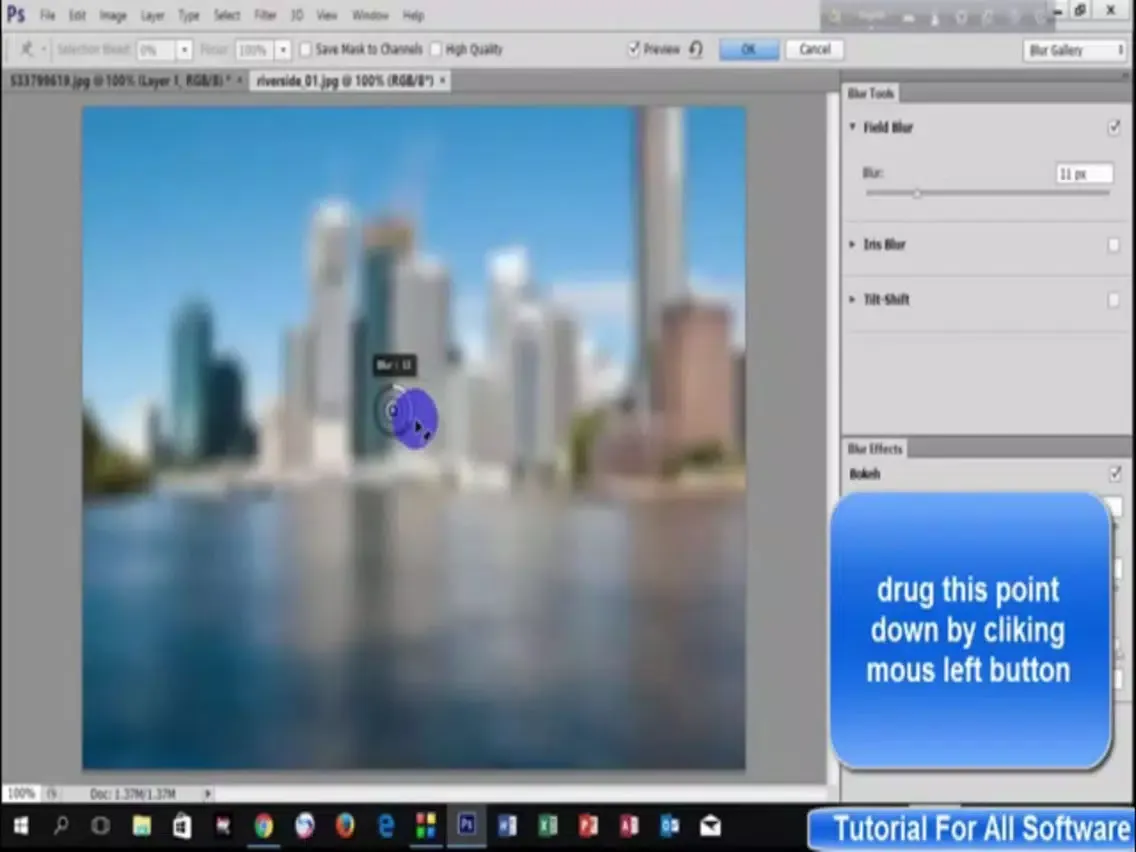This screenshot has height=852, width=1136.
Task: Open taskbar search magnifier
Action: click(61, 826)
